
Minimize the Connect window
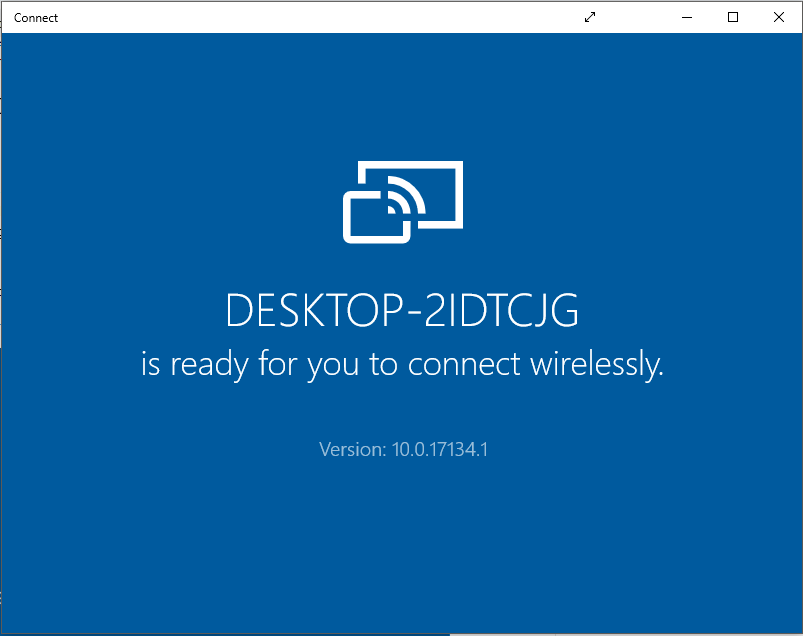687,17
